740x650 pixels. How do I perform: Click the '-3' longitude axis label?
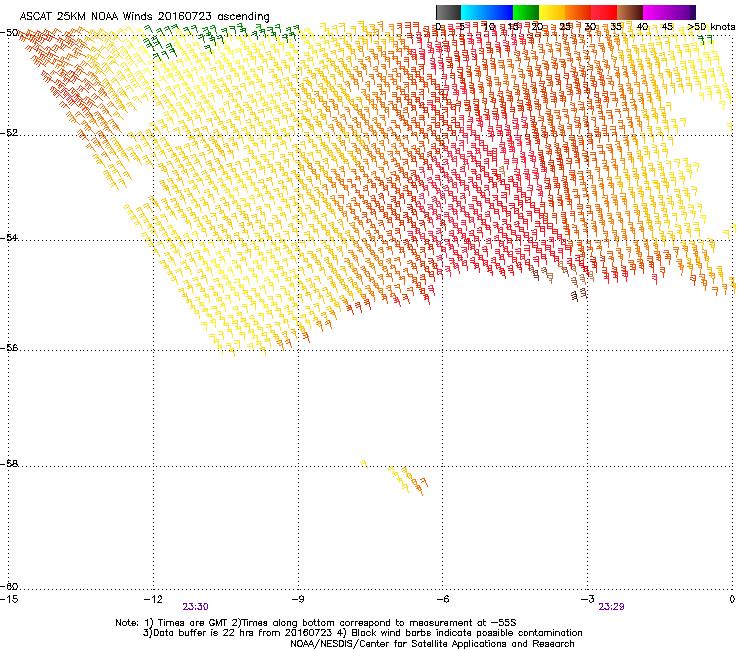587,599
